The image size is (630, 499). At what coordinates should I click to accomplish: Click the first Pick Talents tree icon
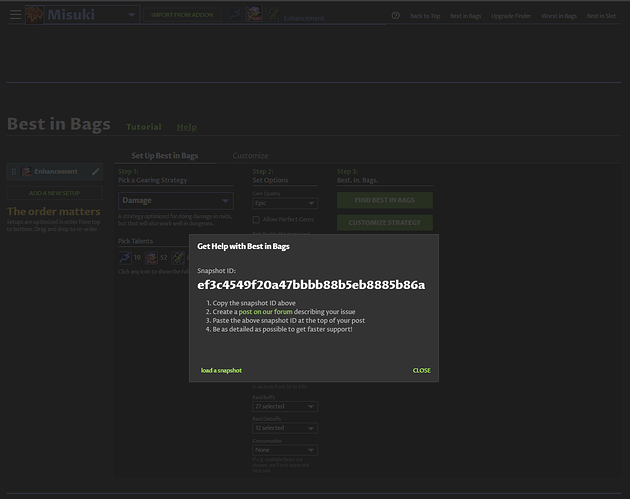point(125,258)
